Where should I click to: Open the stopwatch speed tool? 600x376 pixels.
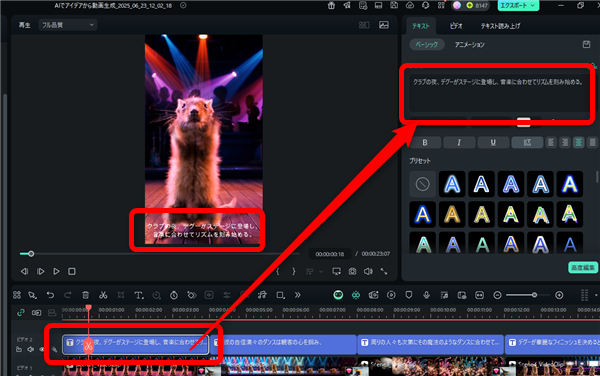(x=174, y=295)
